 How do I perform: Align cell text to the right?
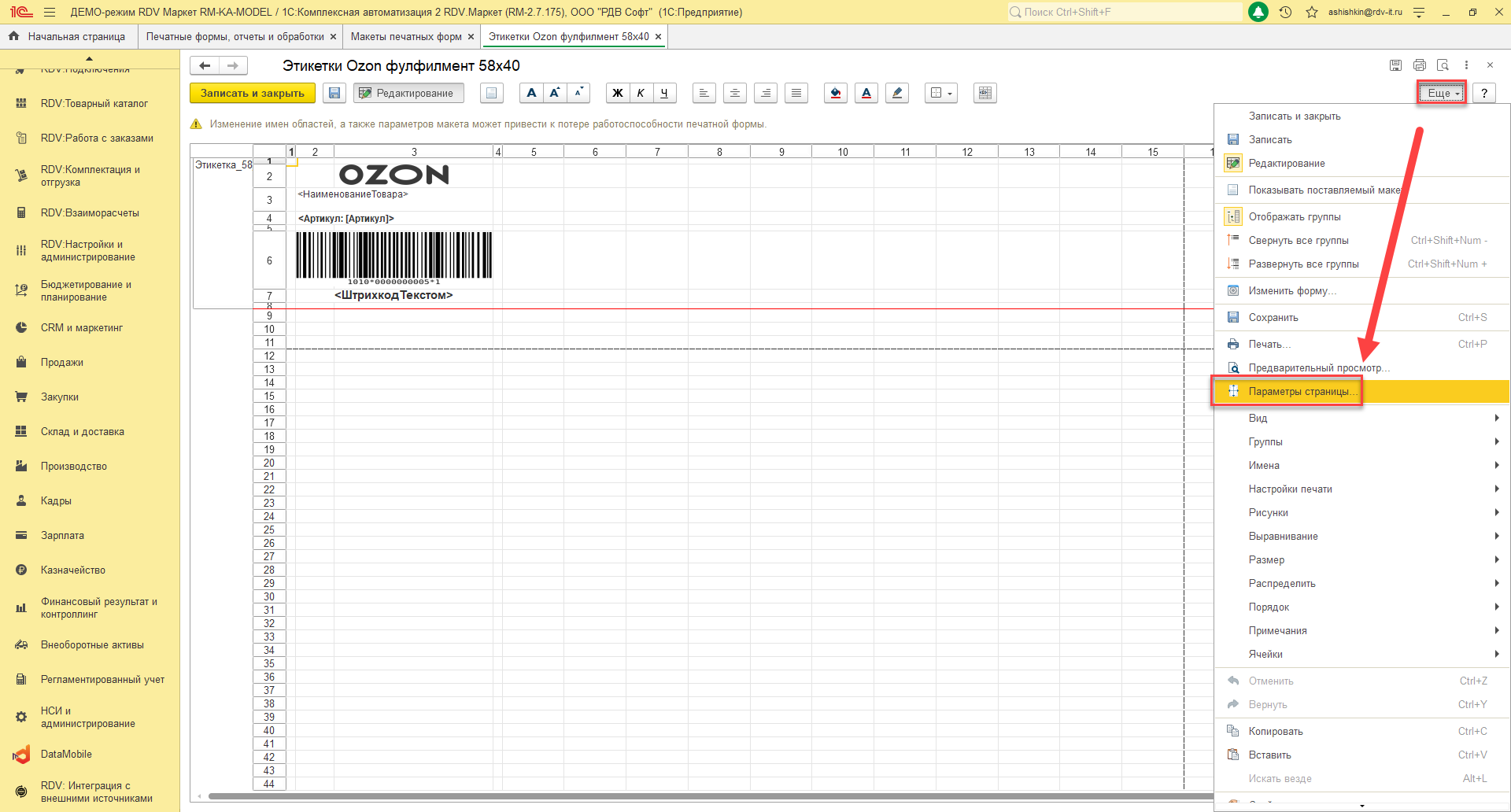[766, 93]
